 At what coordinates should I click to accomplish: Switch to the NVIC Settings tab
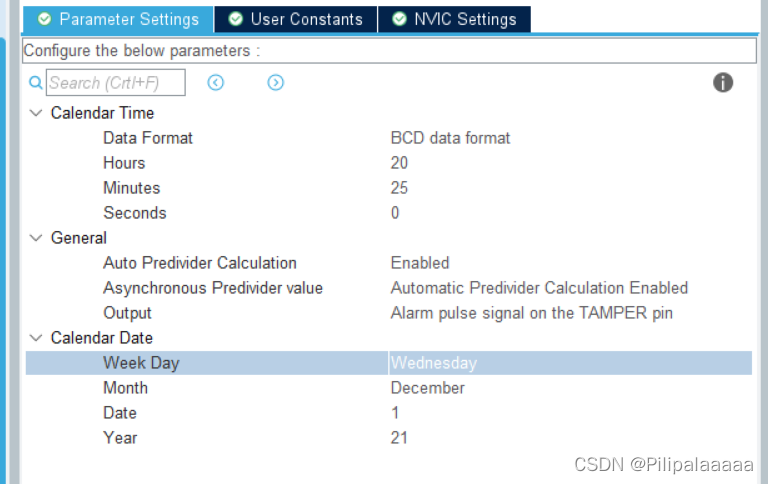click(x=455, y=20)
